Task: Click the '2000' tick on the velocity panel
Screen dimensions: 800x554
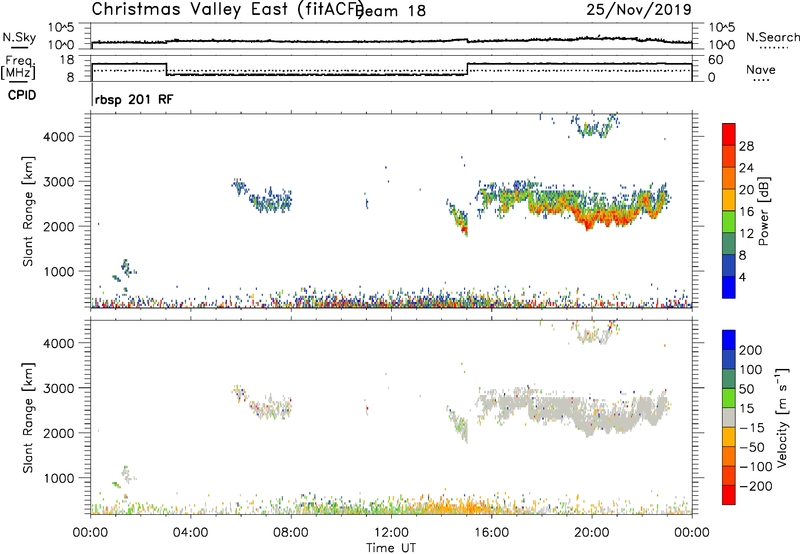Action: pyautogui.click(x=59, y=433)
